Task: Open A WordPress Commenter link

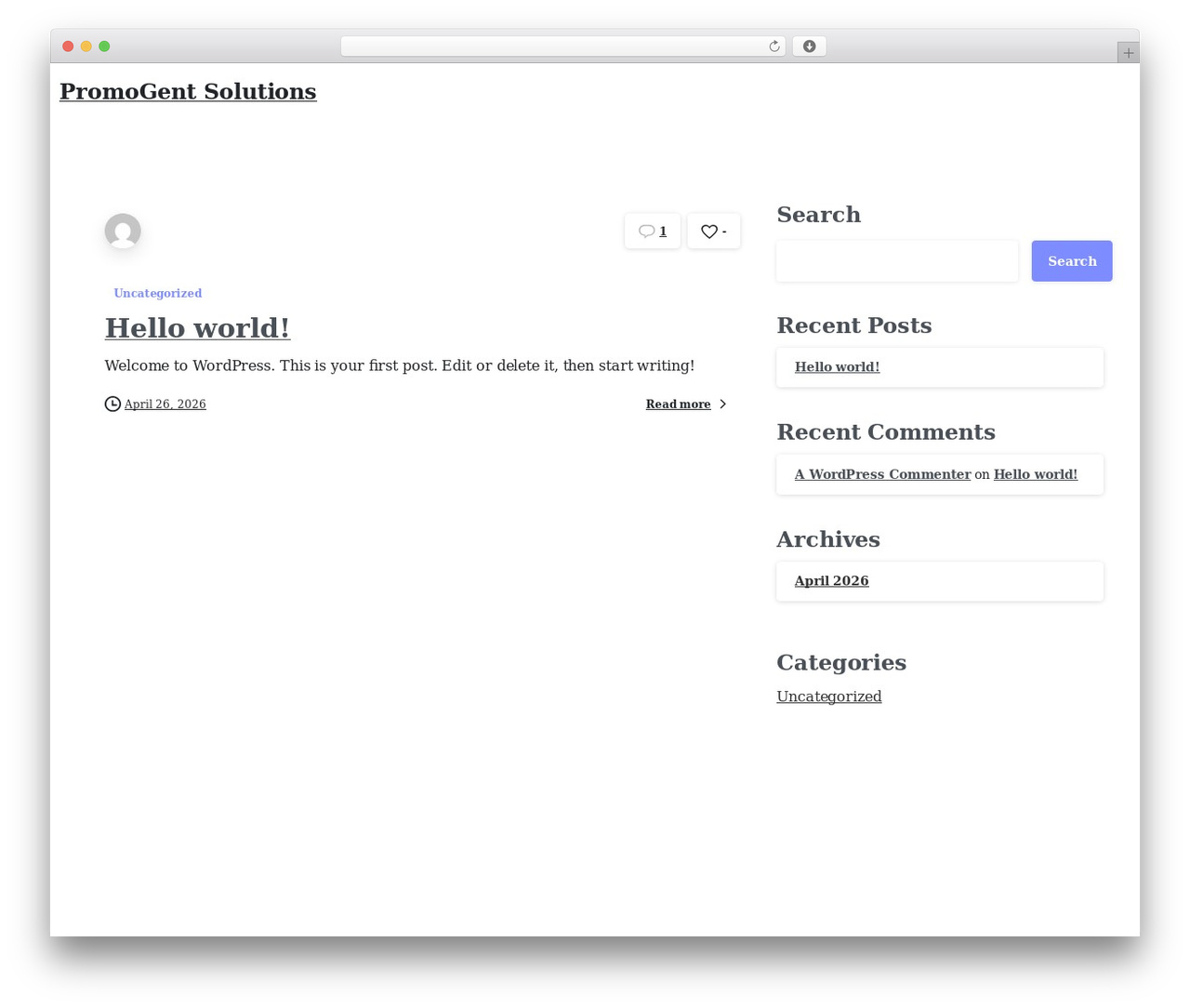Action: (882, 474)
